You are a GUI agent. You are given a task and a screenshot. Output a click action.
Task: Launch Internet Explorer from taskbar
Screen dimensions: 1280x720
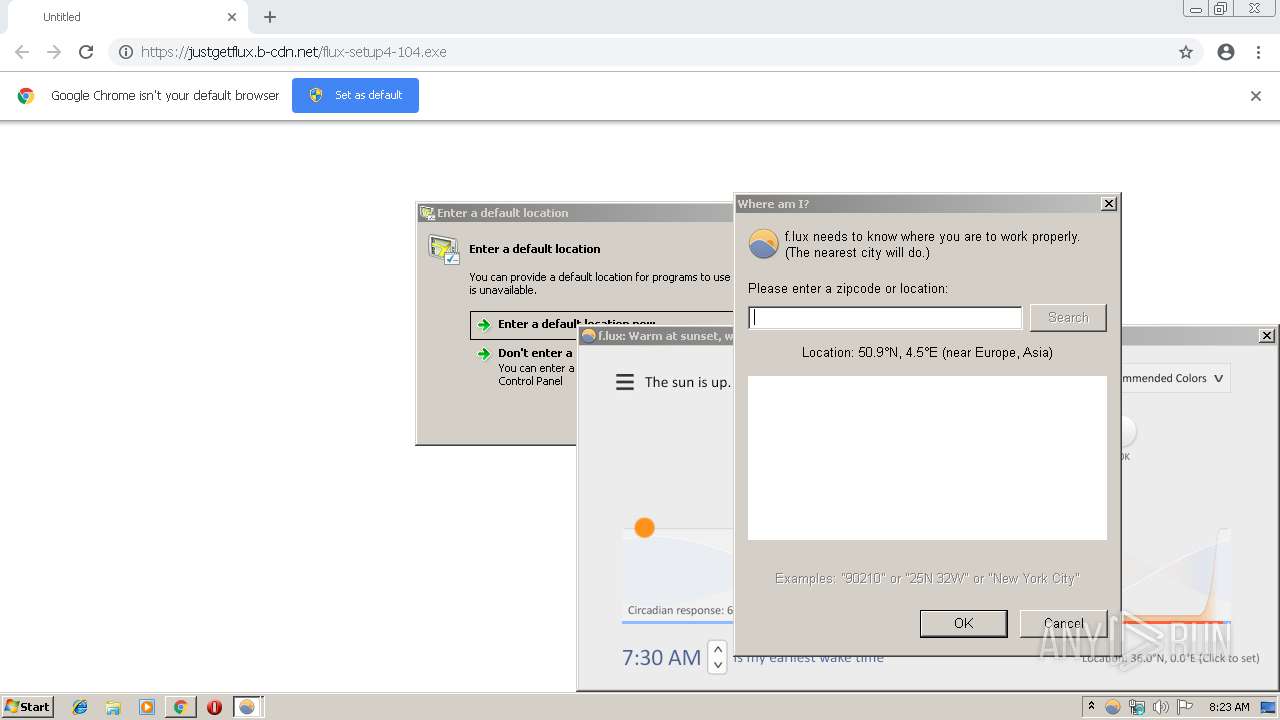[80, 707]
